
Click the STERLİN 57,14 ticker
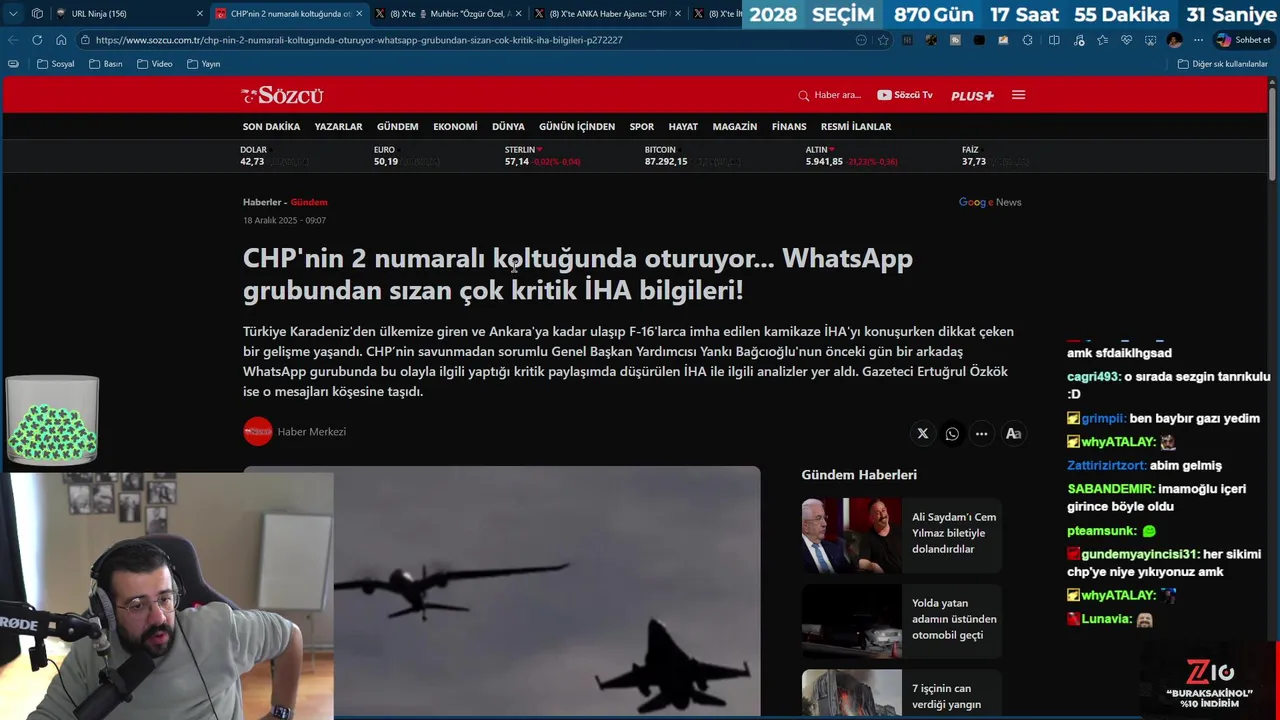click(x=542, y=155)
